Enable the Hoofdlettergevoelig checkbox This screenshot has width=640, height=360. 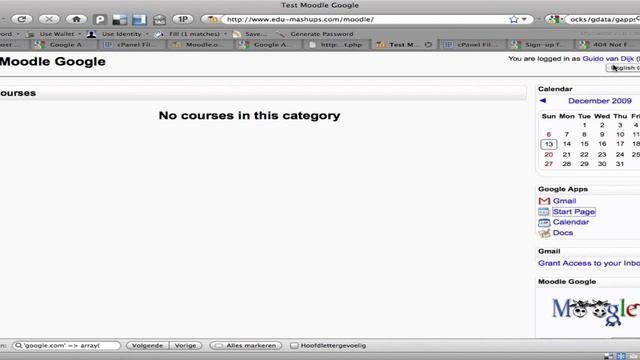pyautogui.click(x=294, y=346)
